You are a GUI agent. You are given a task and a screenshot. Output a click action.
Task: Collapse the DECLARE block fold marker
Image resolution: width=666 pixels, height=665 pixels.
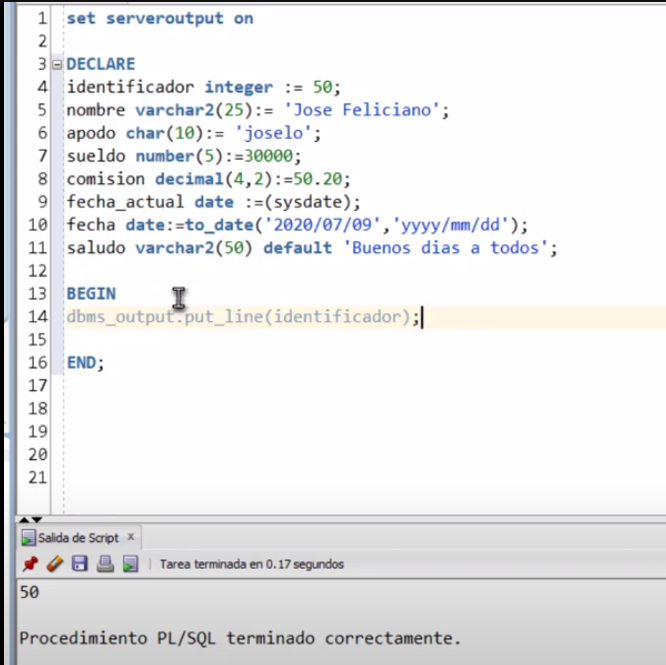(57, 65)
